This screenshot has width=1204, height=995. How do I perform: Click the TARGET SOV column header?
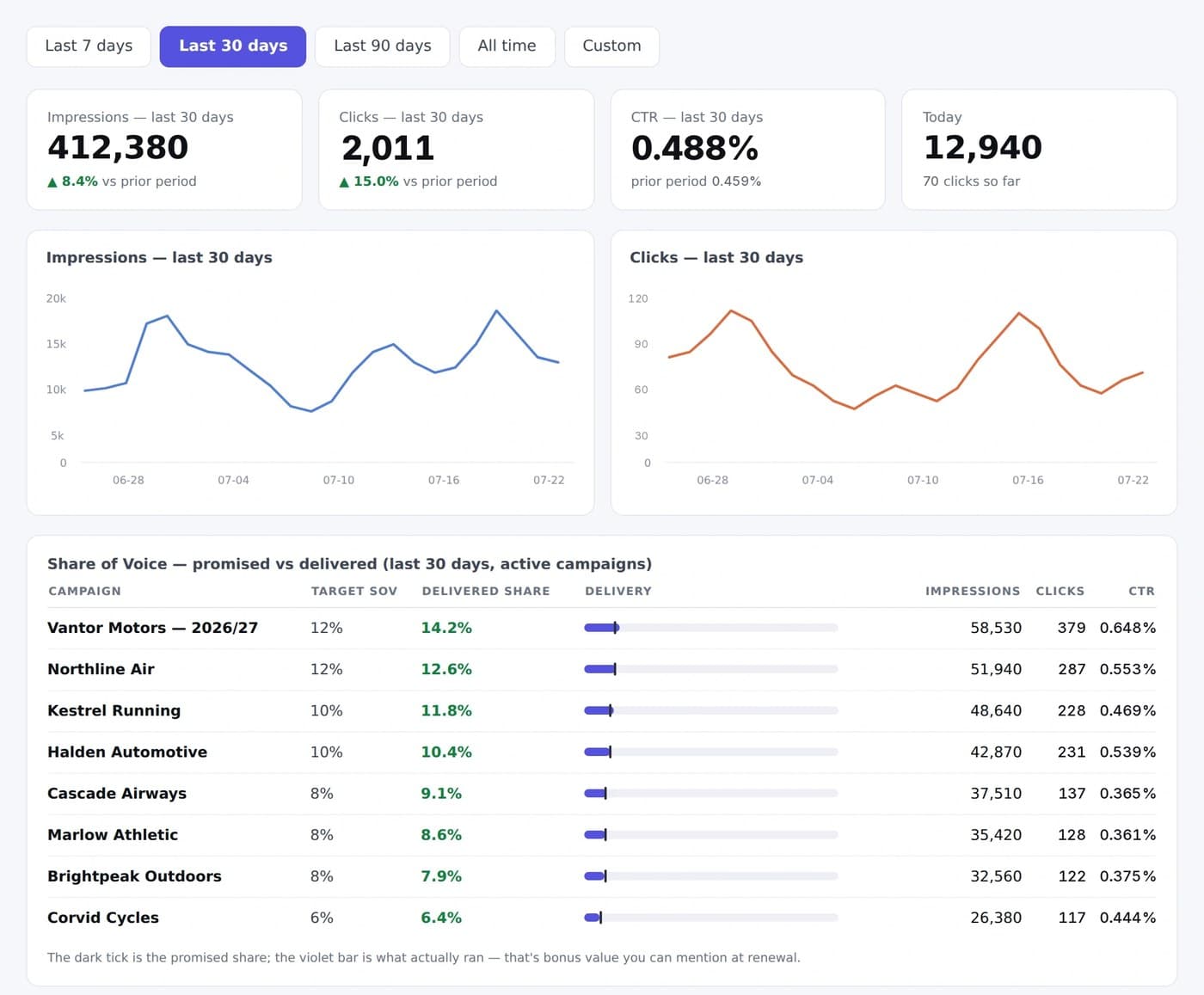point(354,591)
